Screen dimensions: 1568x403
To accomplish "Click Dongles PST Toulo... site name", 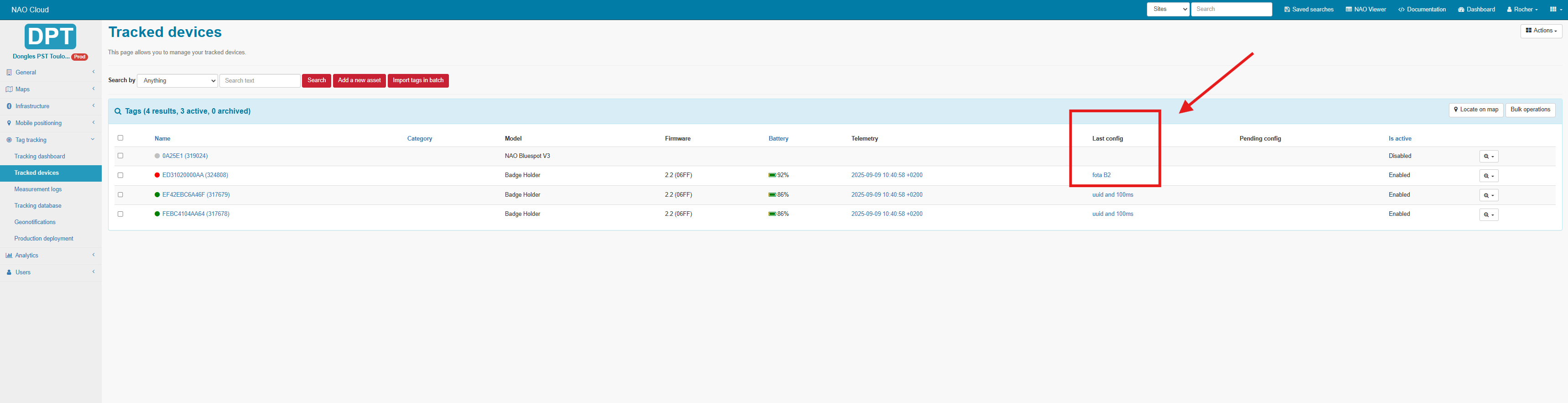I will click(x=42, y=57).
